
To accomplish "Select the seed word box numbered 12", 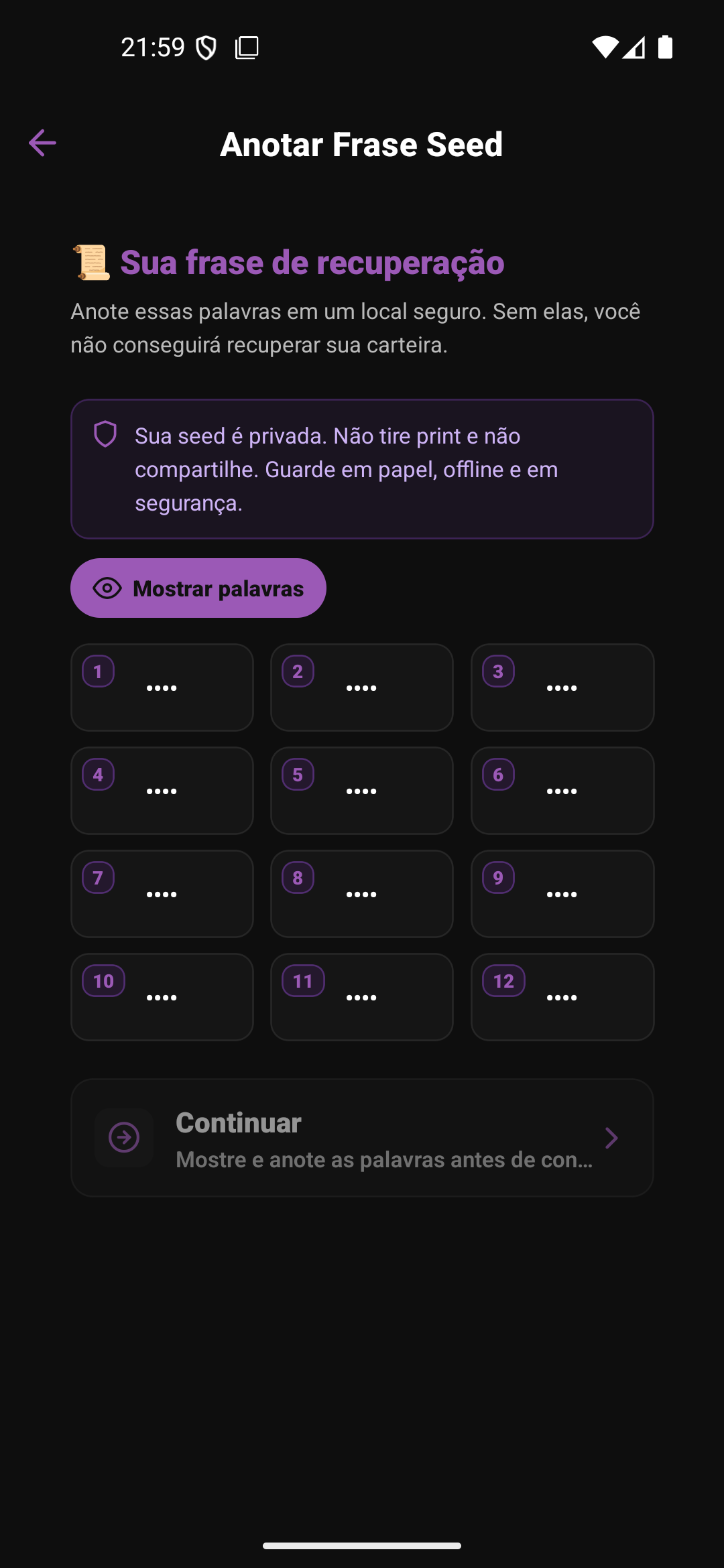I will (x=562, y=997).
